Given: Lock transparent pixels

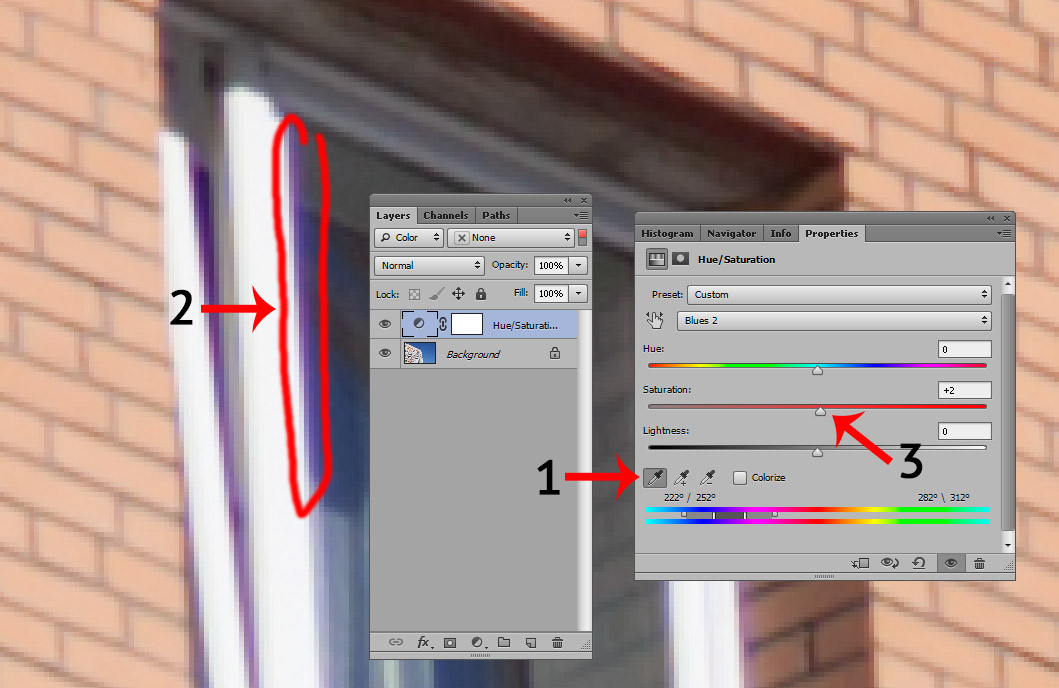Looking at the screenshot, I should point(415,294).
